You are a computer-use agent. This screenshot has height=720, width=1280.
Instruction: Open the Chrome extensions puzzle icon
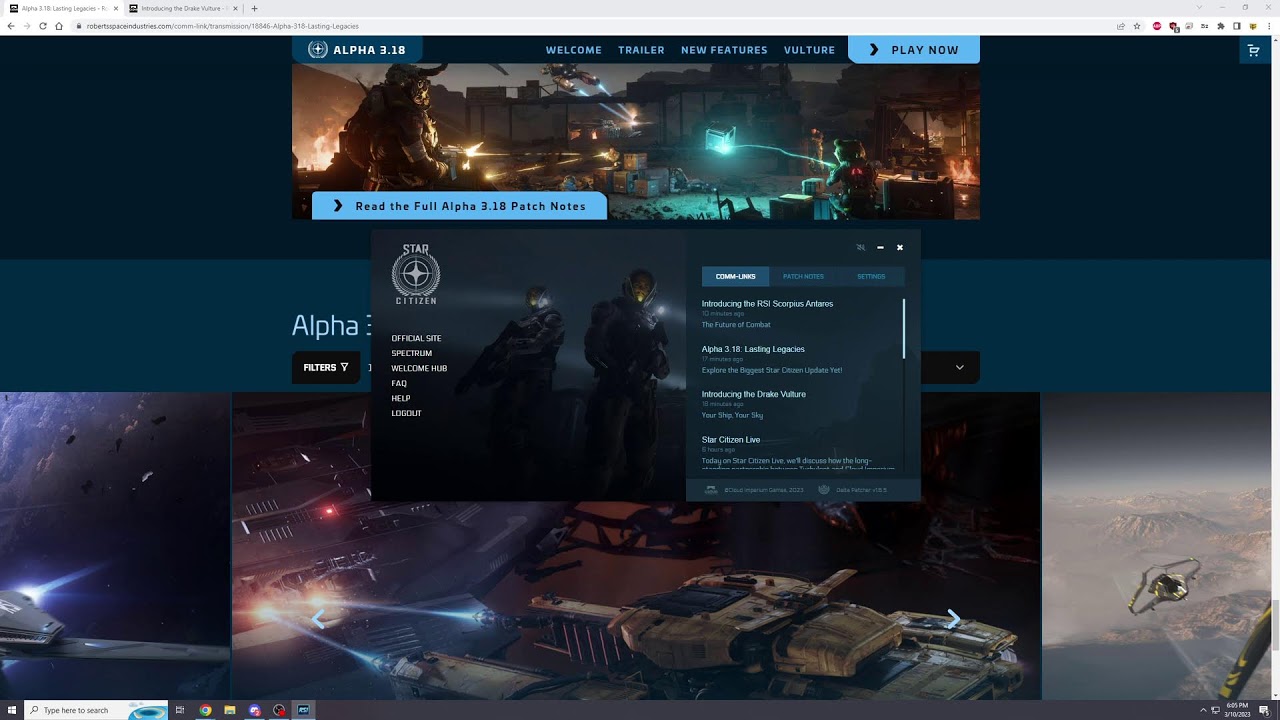1220,26
